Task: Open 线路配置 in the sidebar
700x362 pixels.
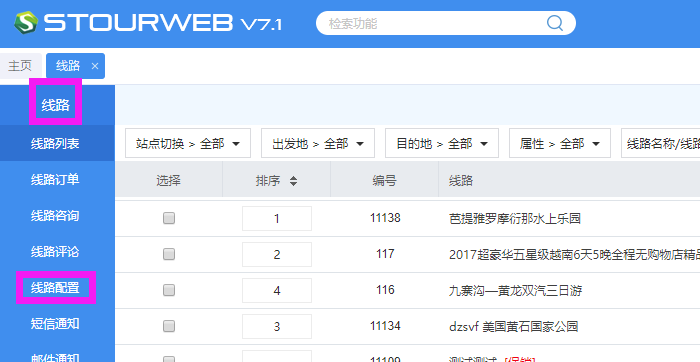Action: [x=55, y=287]
